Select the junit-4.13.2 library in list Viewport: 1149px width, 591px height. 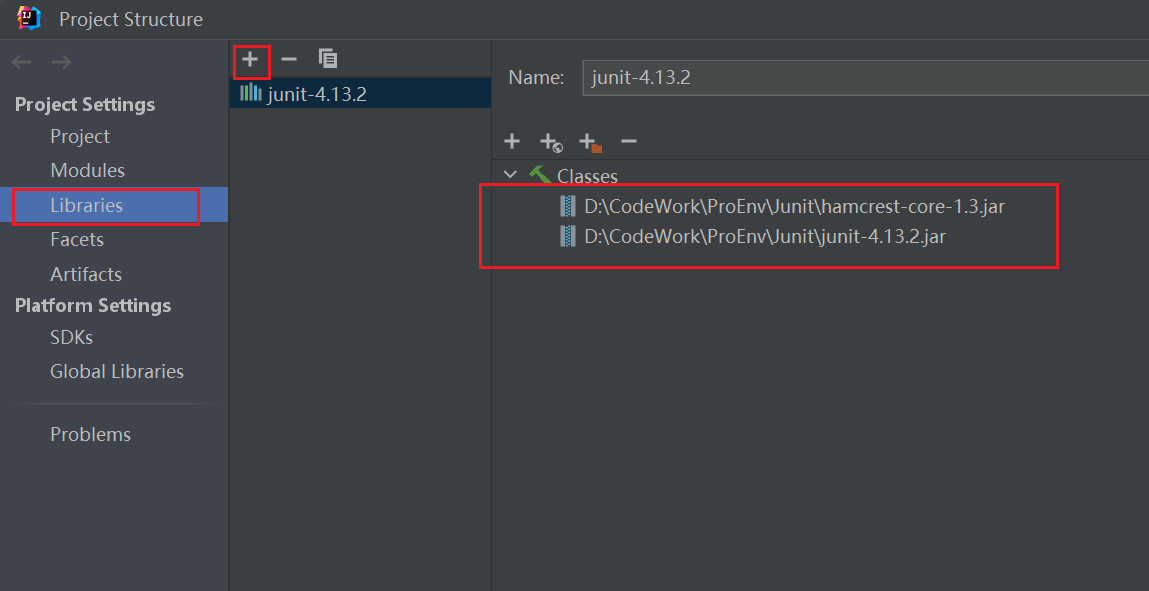pos(361,94)
